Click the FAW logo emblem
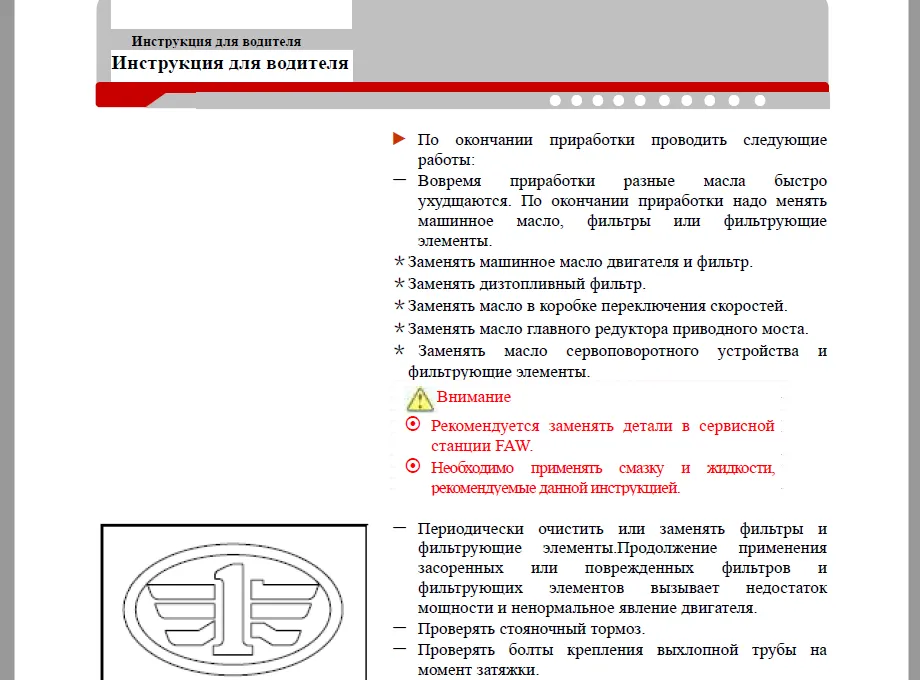The width and height of the screenshot is (920, 680). (233, 606)
